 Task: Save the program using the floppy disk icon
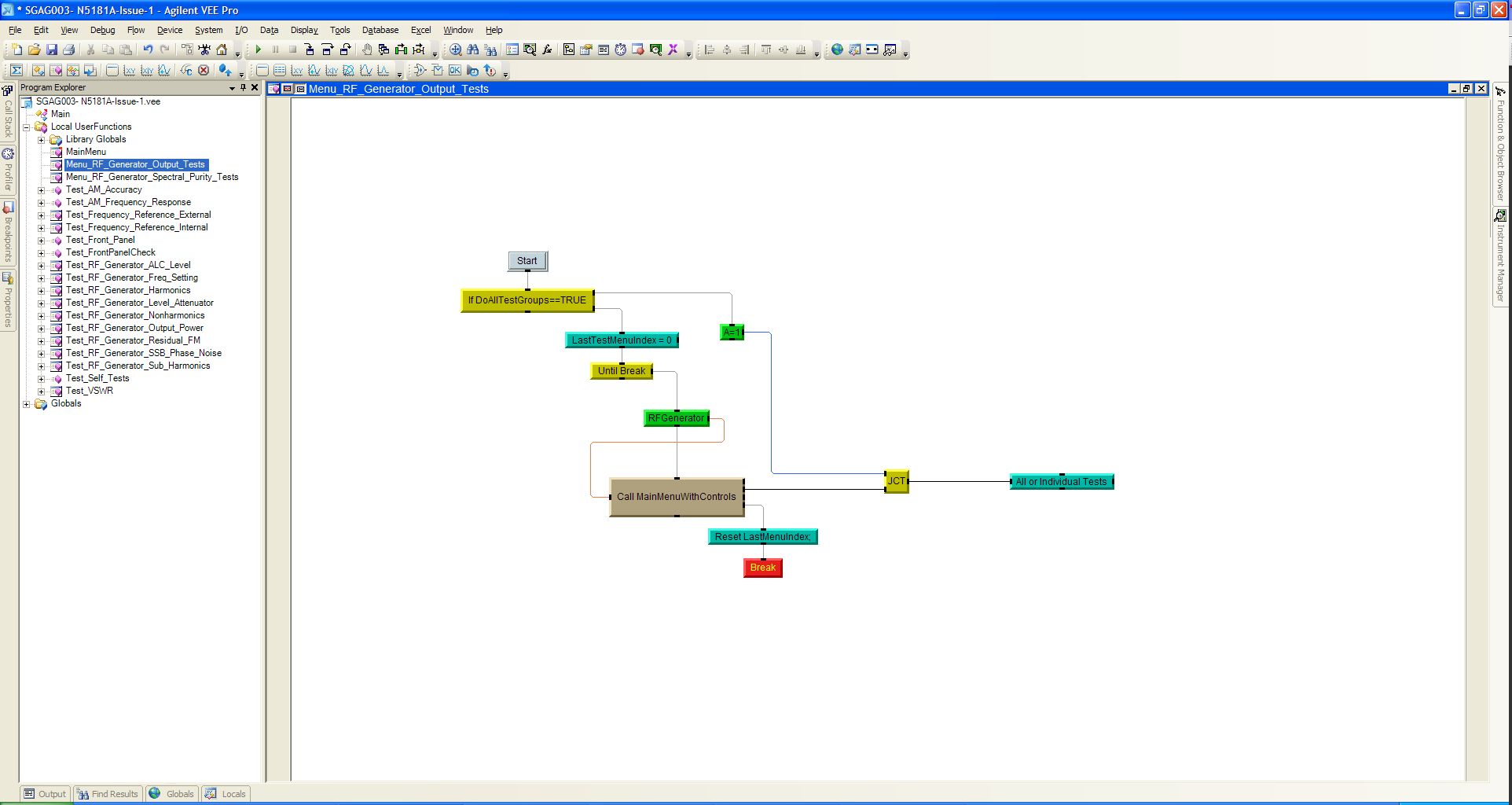click(x=52, y=50)
